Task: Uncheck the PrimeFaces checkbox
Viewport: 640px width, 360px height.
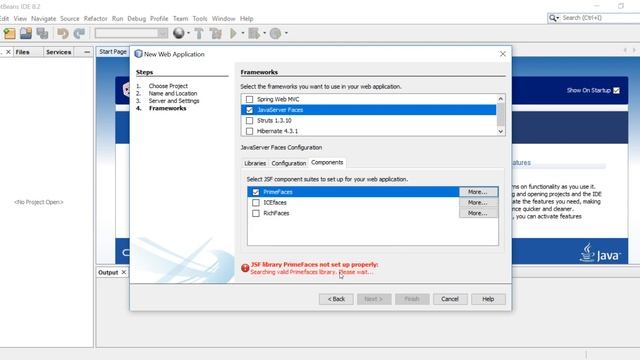Action: 256,192
